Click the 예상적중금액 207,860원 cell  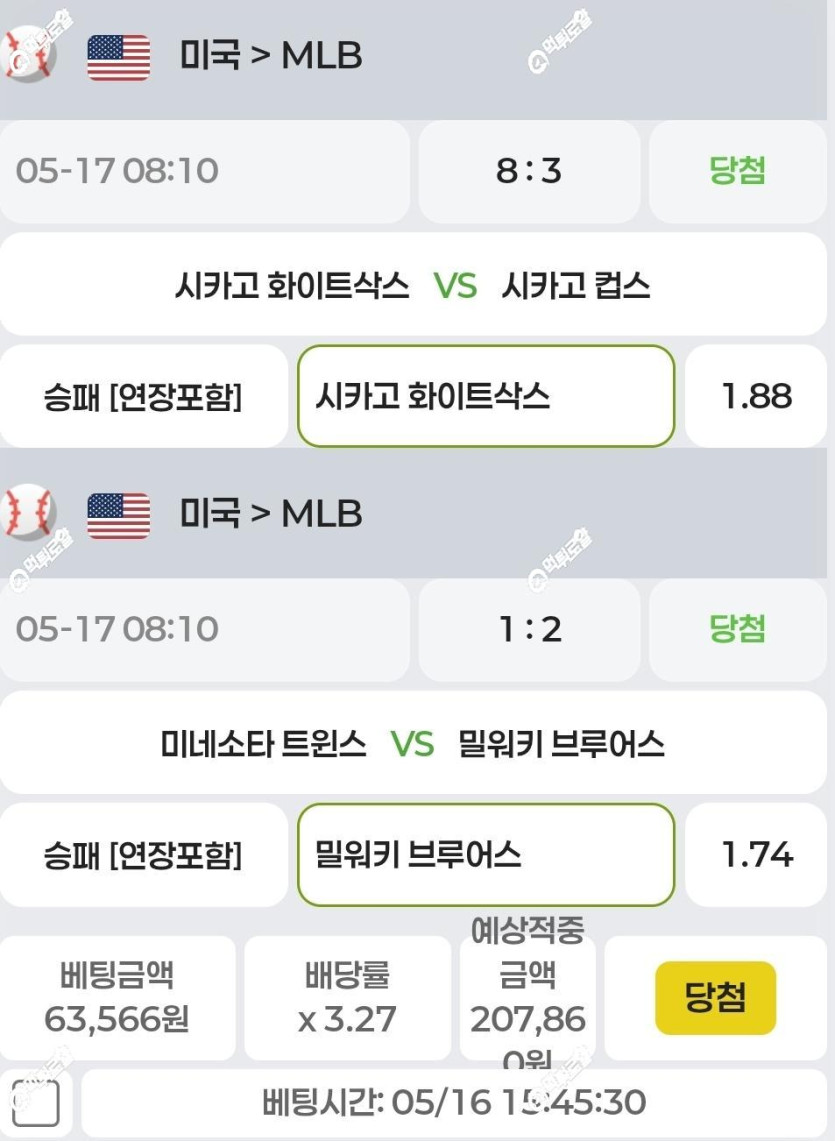click(528, 998)
